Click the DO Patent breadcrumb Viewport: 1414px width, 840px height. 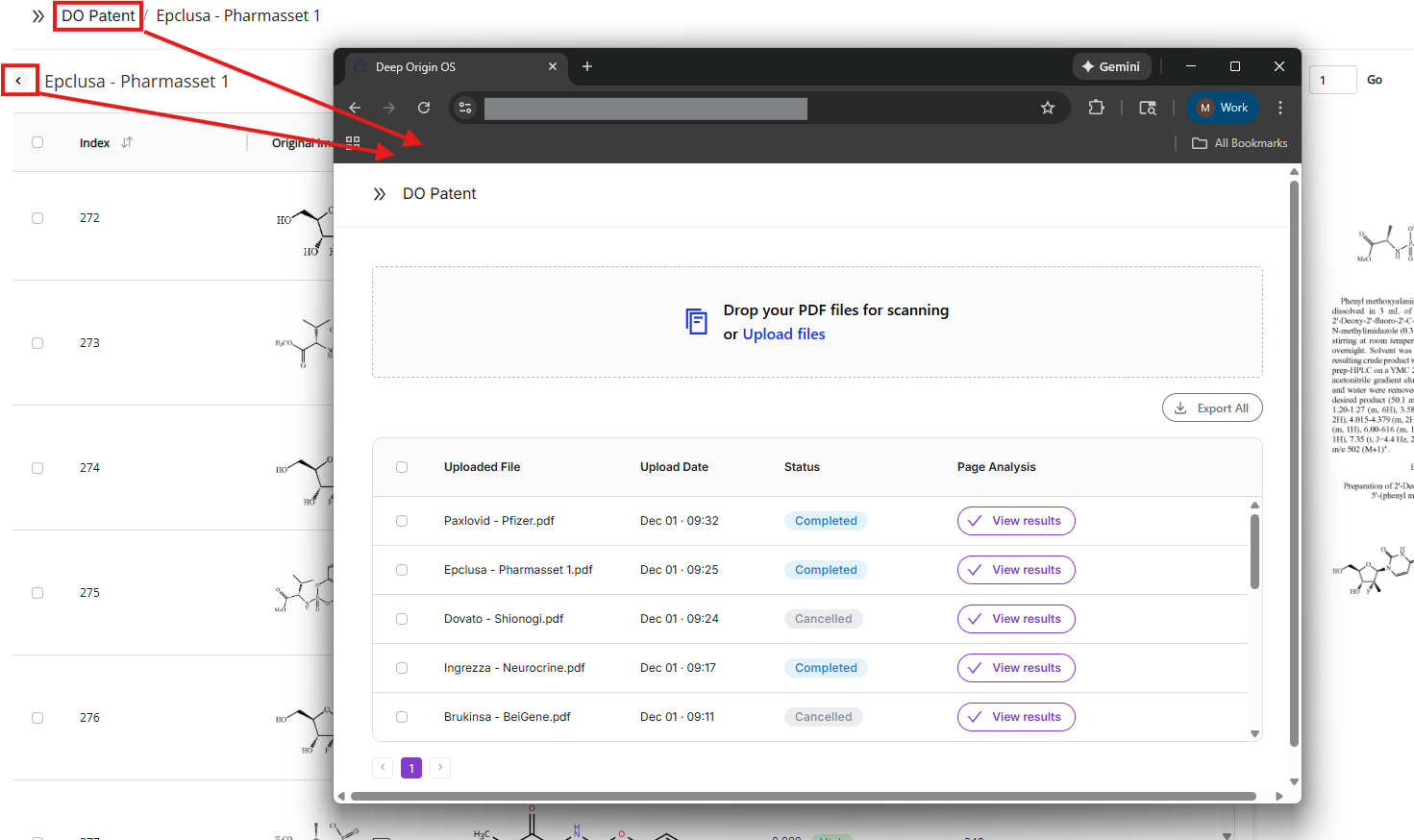[98, 16]
